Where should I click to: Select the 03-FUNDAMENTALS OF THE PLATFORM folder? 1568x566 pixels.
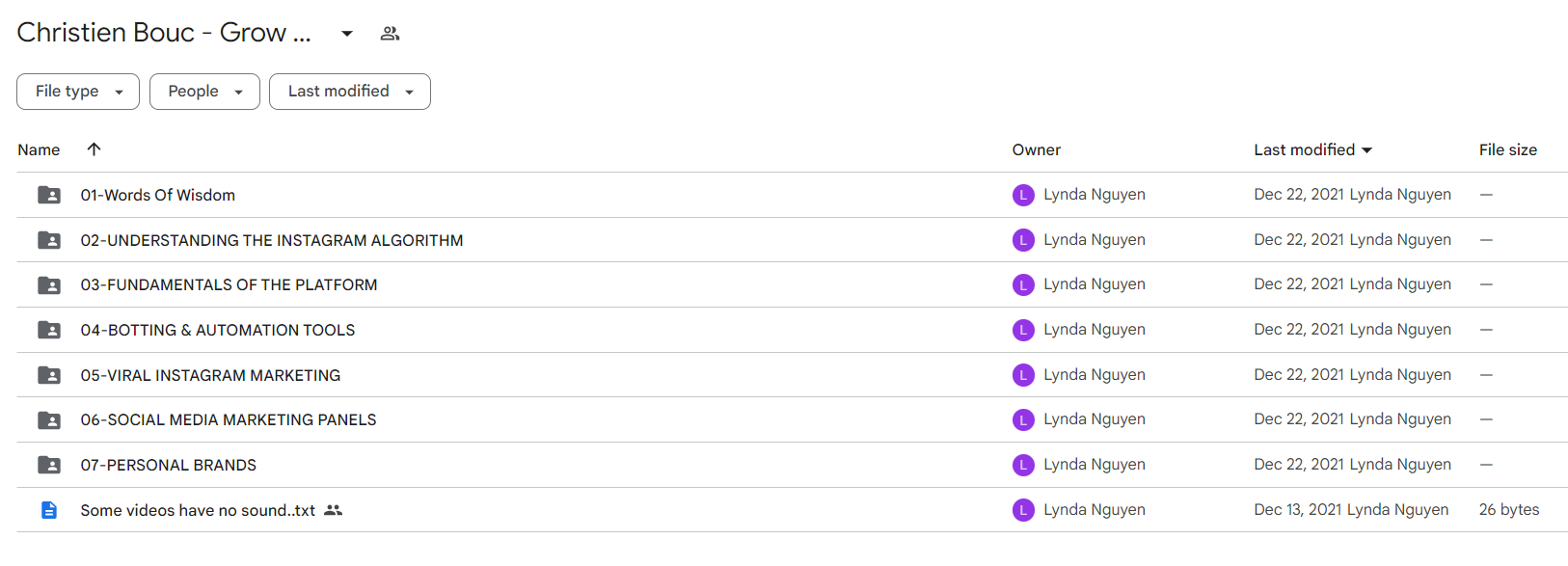792,284
